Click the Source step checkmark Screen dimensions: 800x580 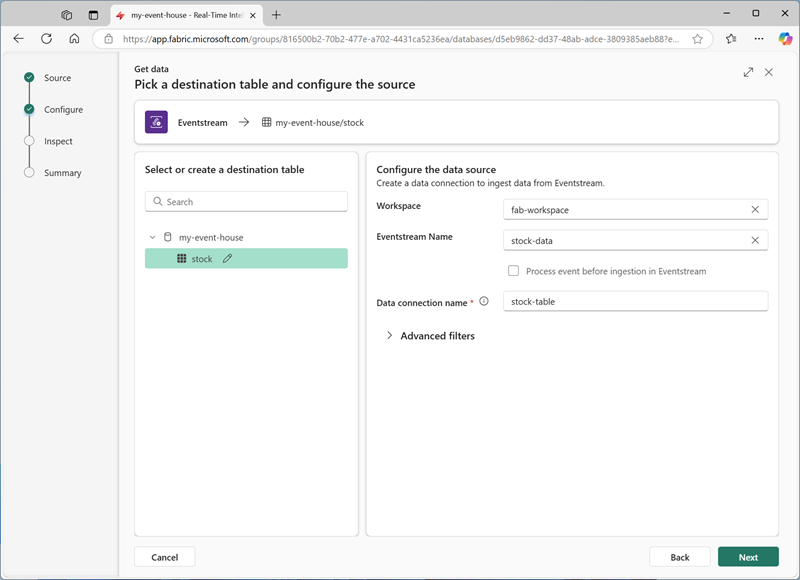tap(29, 78)
